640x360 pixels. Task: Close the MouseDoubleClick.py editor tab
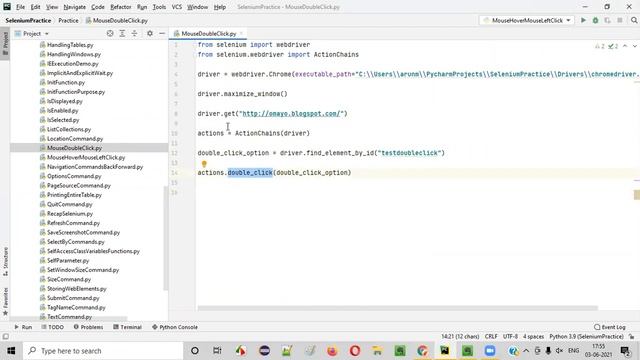pos(241,33)
